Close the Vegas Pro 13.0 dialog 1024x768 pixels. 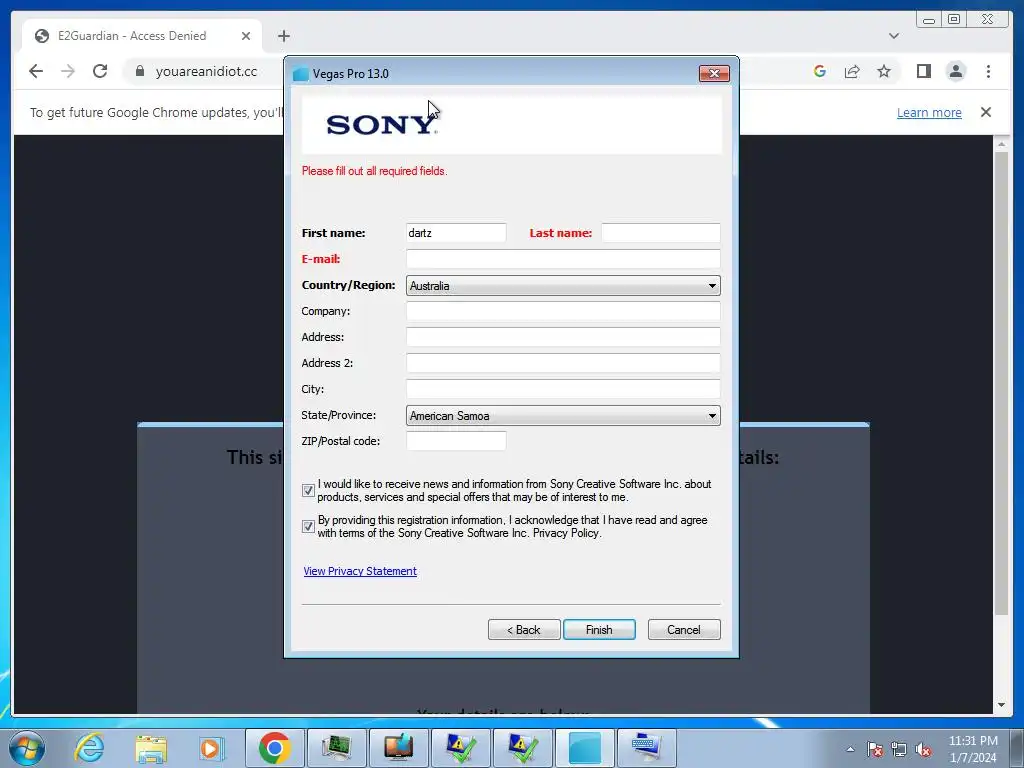714,73
